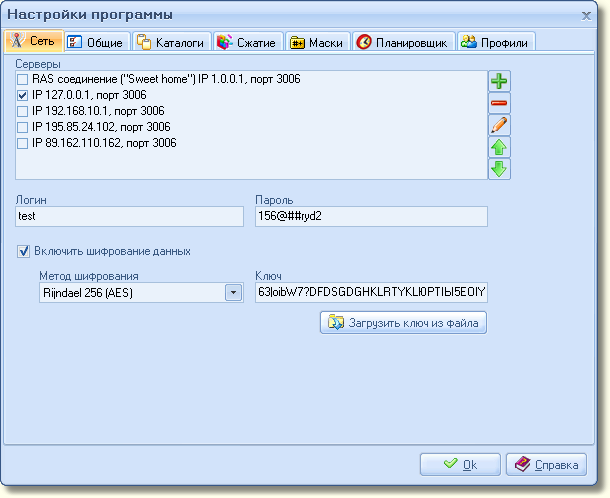Click the Пароль input field
The image size is (610, 498).
(371, 216)
